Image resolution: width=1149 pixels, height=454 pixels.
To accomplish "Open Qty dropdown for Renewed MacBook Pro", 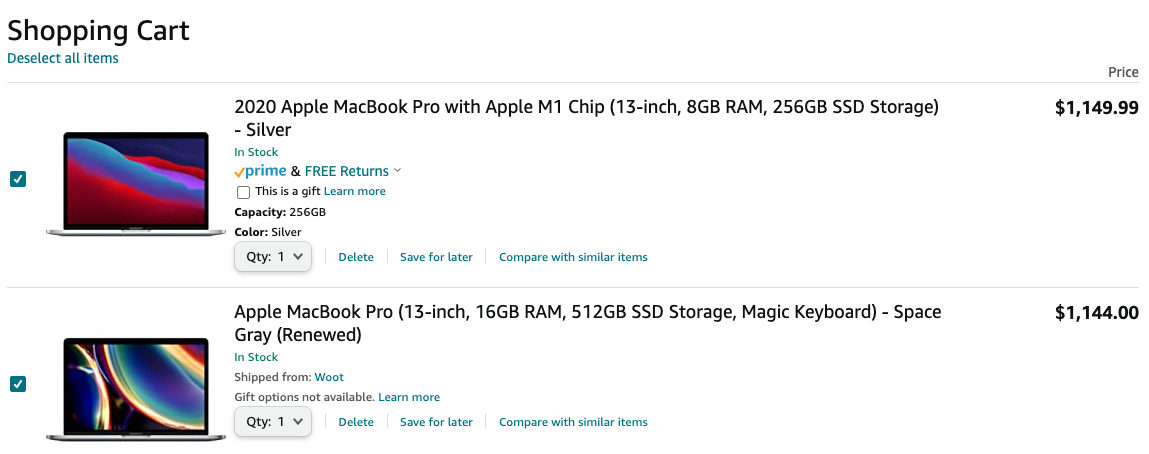I will 273,422.
